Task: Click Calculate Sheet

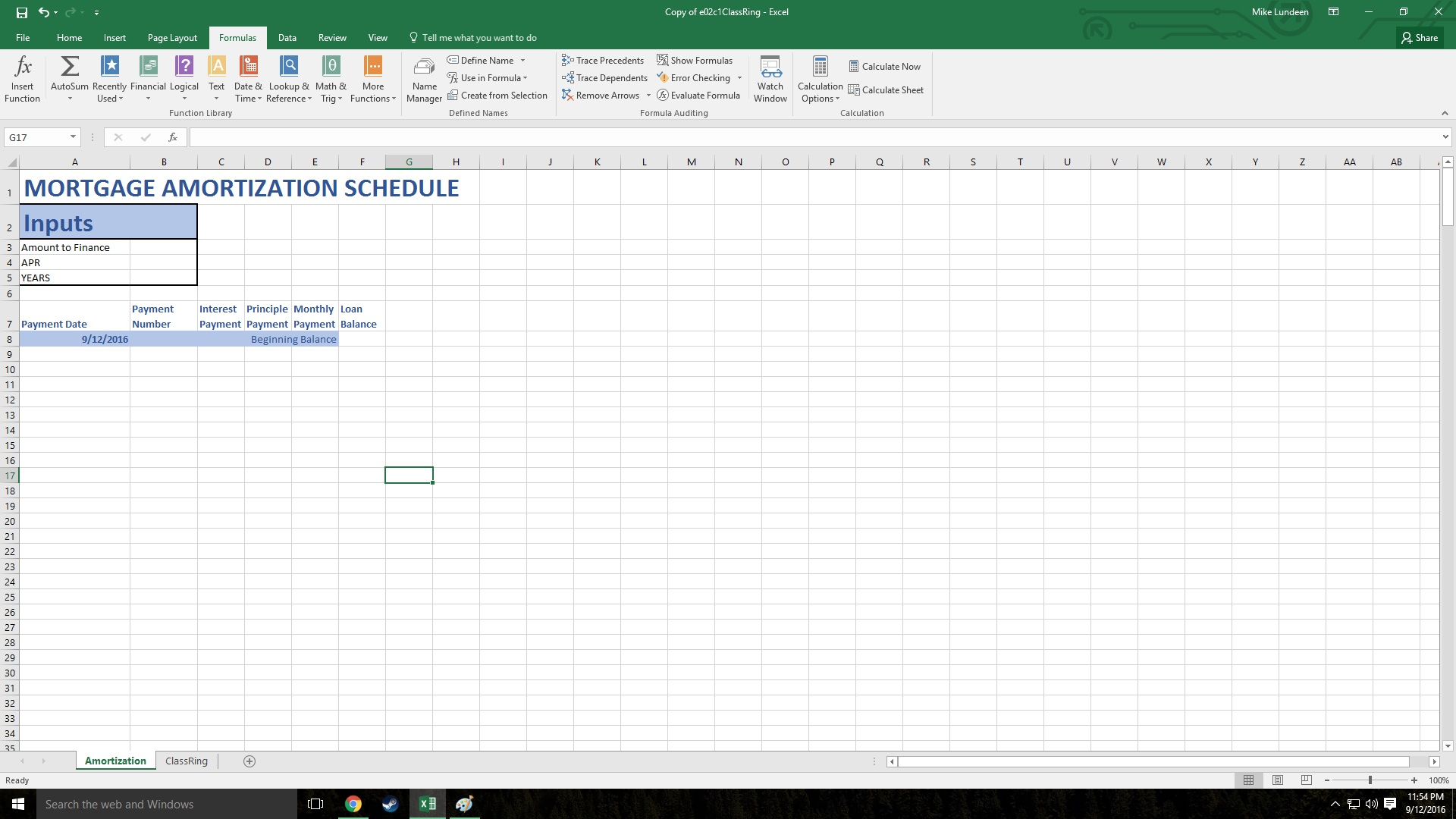Action: click(x=886, y=89)
